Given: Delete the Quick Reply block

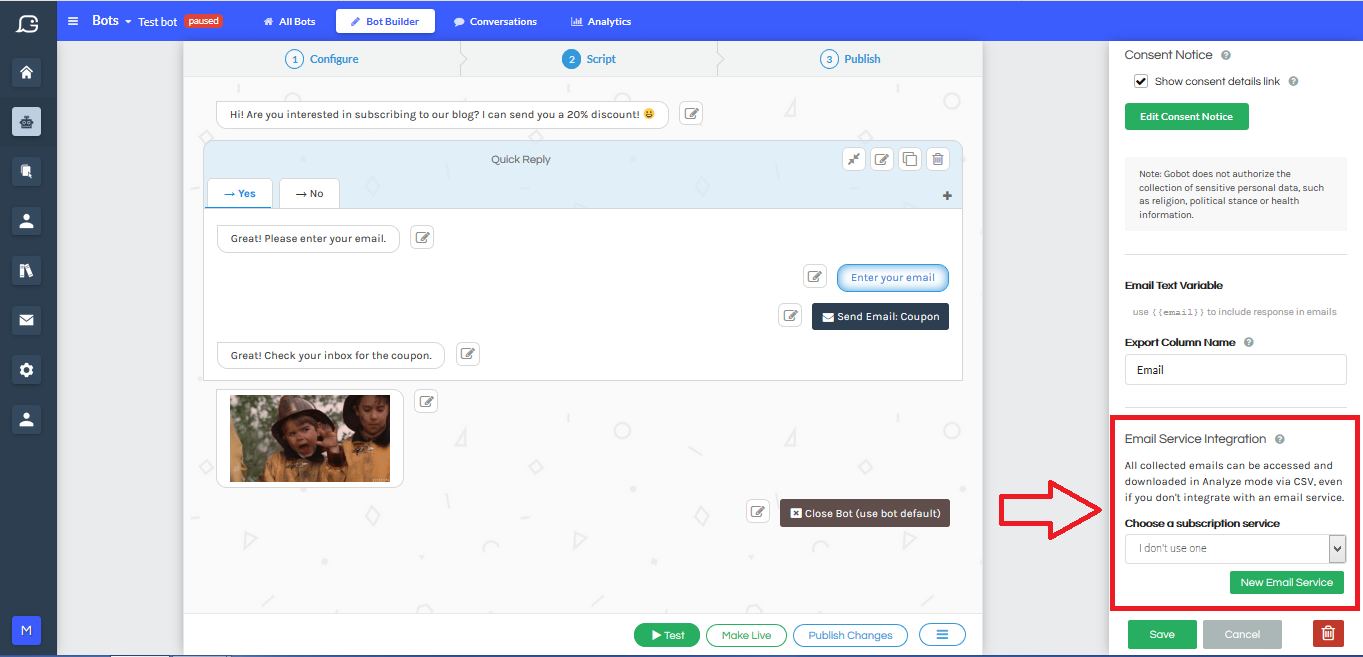Looking at the screenshot, I should pos(937,159).
